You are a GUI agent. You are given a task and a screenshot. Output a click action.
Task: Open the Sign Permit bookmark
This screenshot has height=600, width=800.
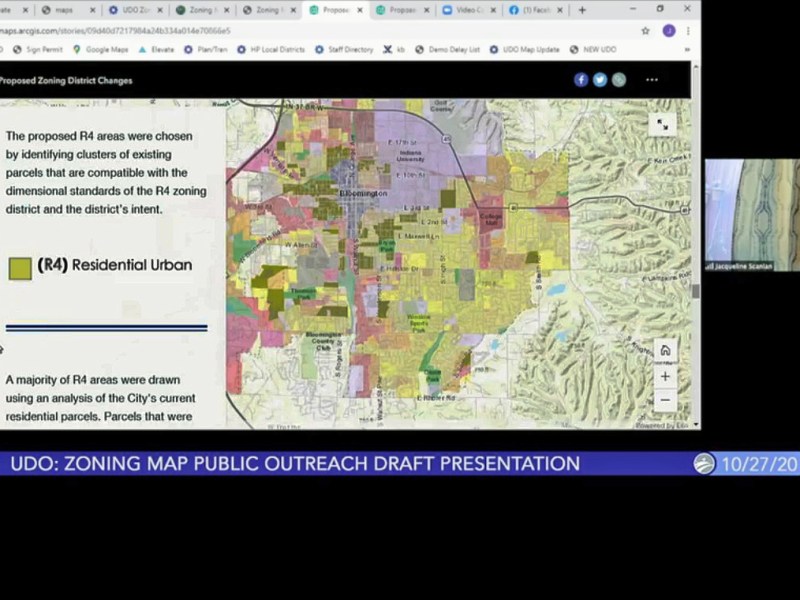click(x=38, y=49)
